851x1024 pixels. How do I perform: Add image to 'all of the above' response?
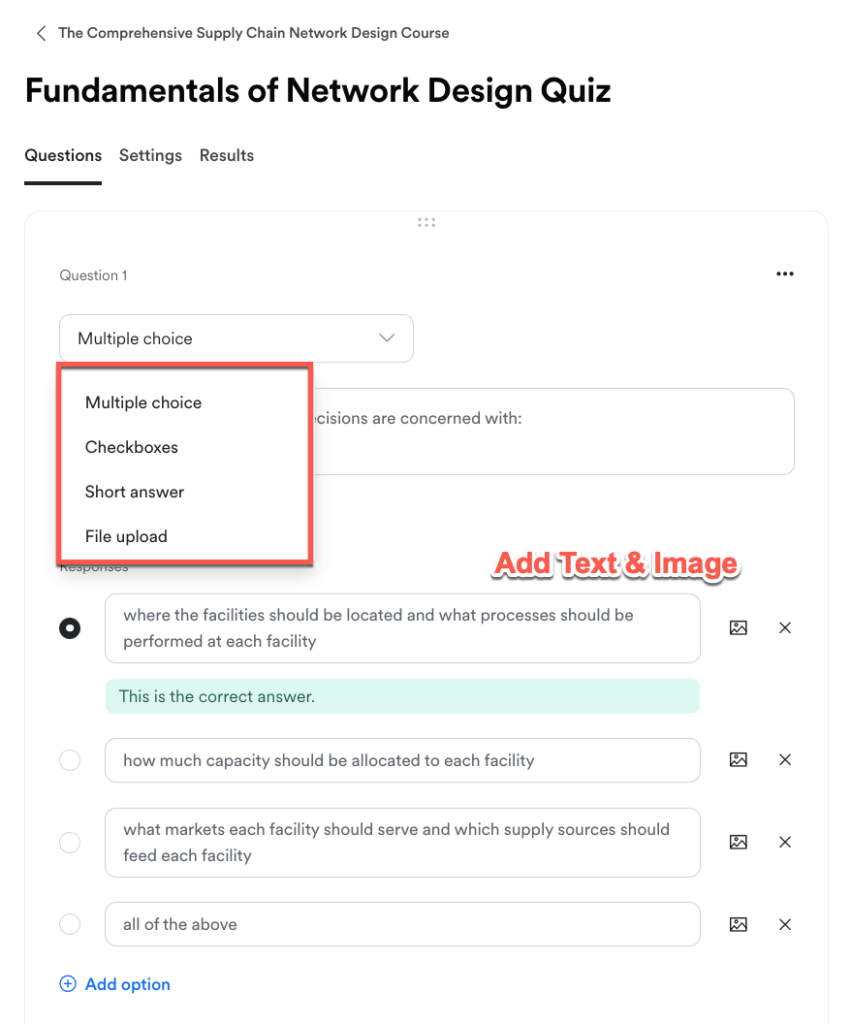738,924
